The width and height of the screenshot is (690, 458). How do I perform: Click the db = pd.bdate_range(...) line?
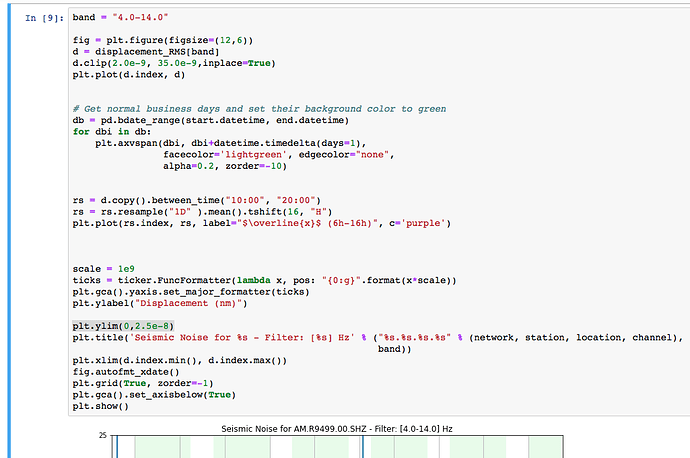(211, 120)
